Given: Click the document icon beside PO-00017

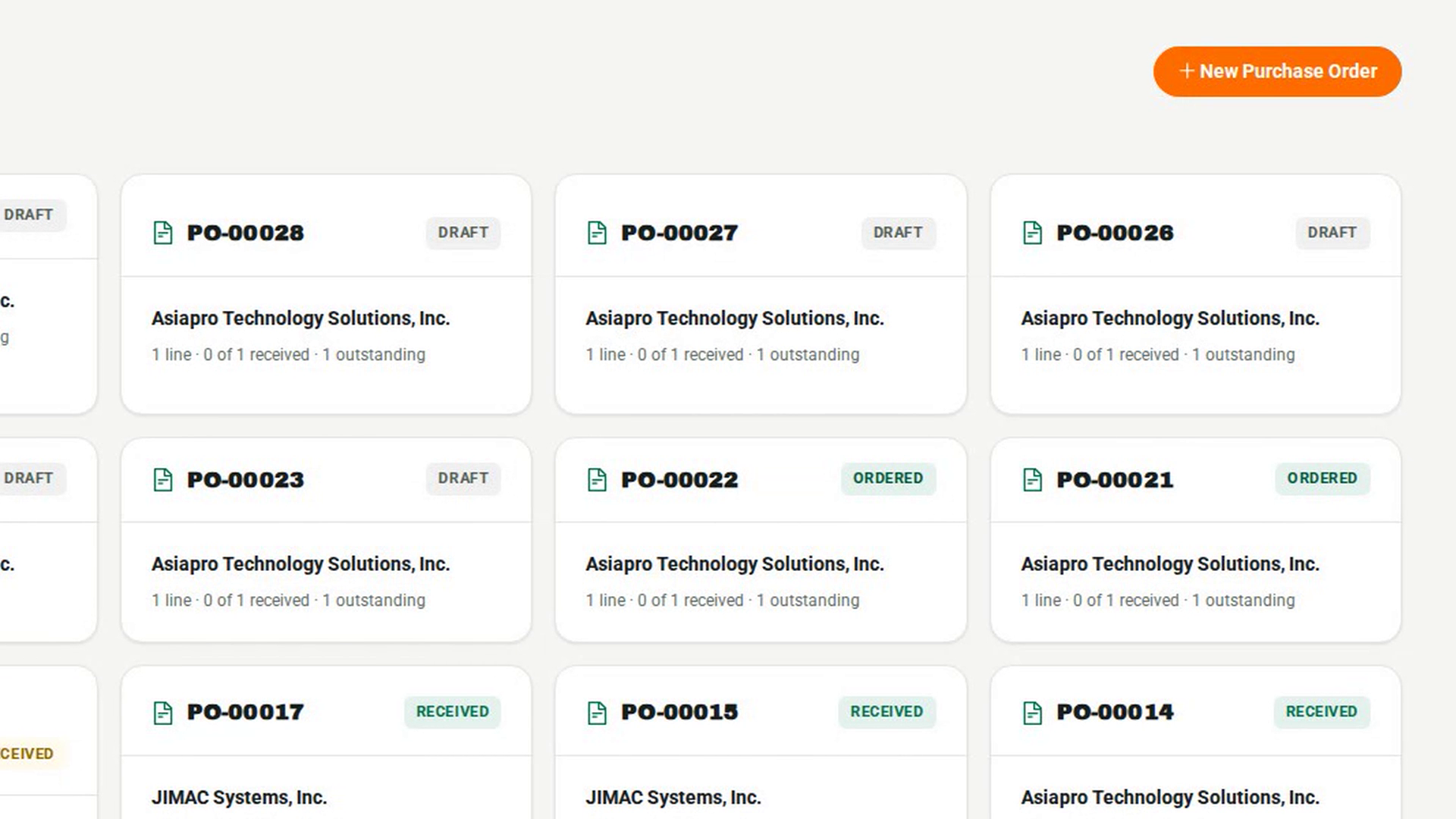Looking at the screenshot, I should (x=163, y=713).
